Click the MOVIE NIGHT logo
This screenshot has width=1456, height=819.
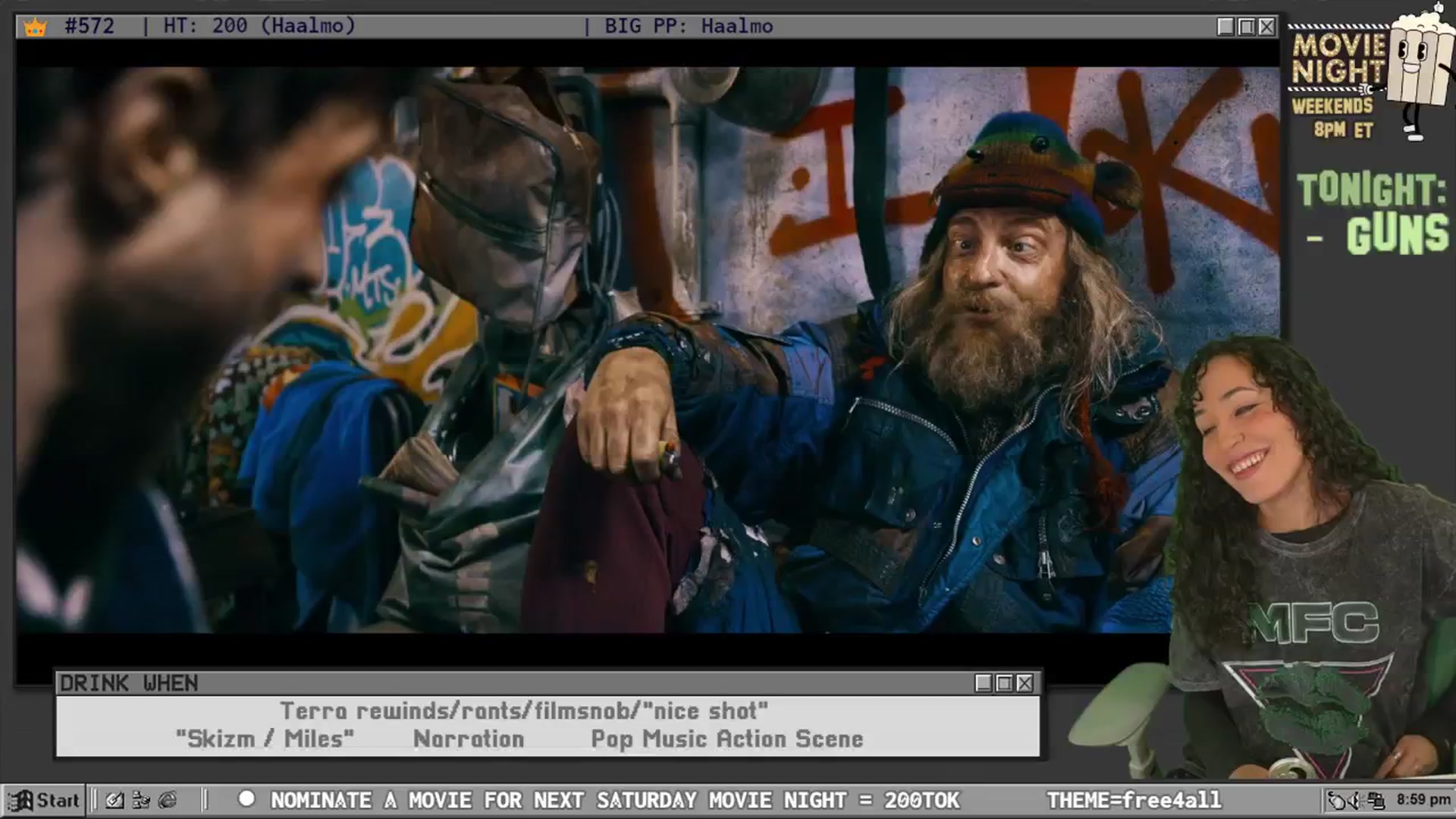(1339, 58)
